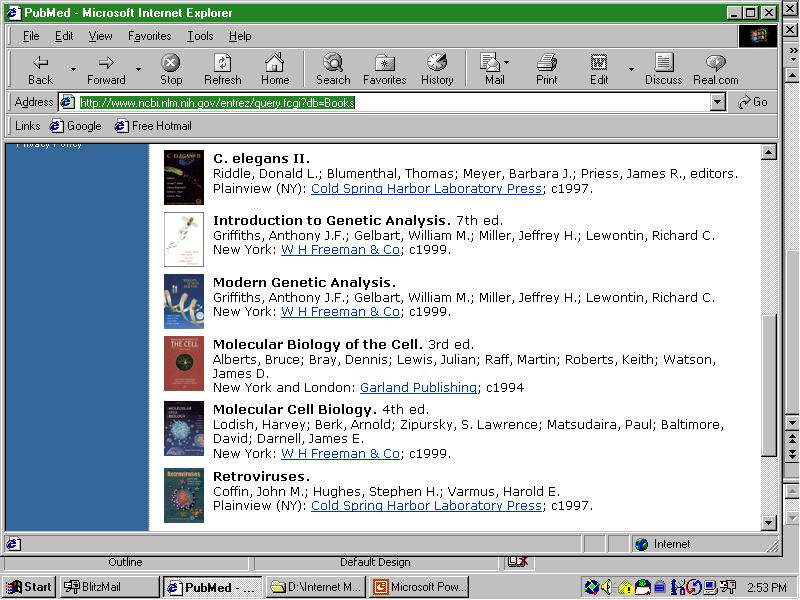Click the C. elegans II book cover

coord(184,177)
